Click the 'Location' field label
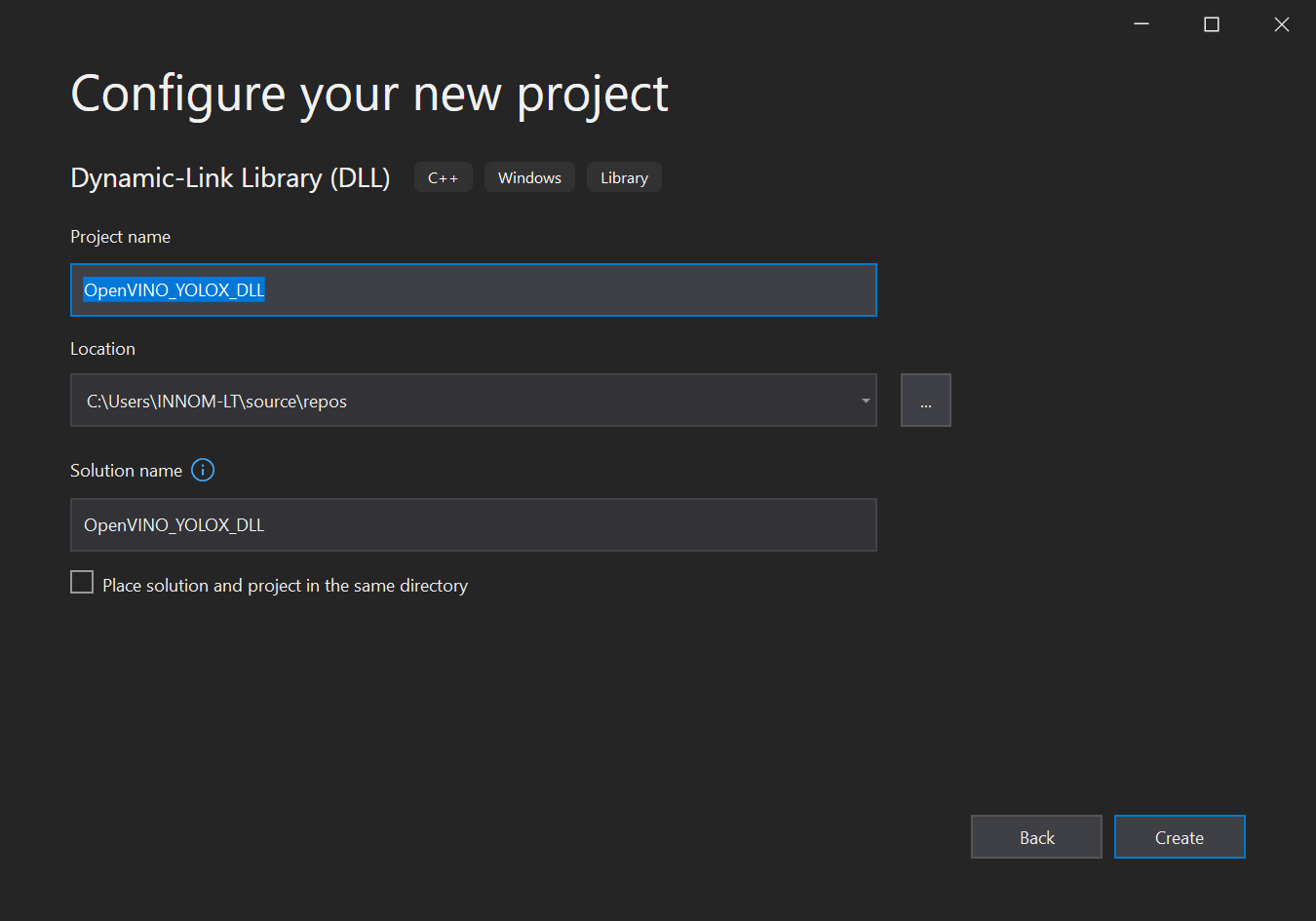Image resolution: width=1316 pixels, height=921 pixels. click(102, 349)
